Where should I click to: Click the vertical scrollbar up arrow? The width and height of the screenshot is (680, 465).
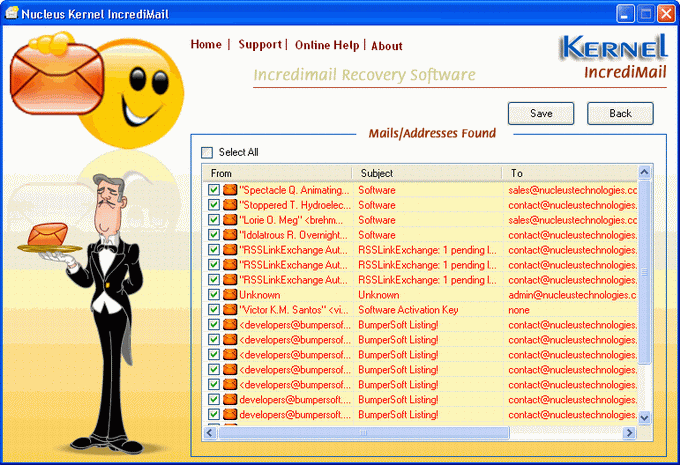coord(644,172)
